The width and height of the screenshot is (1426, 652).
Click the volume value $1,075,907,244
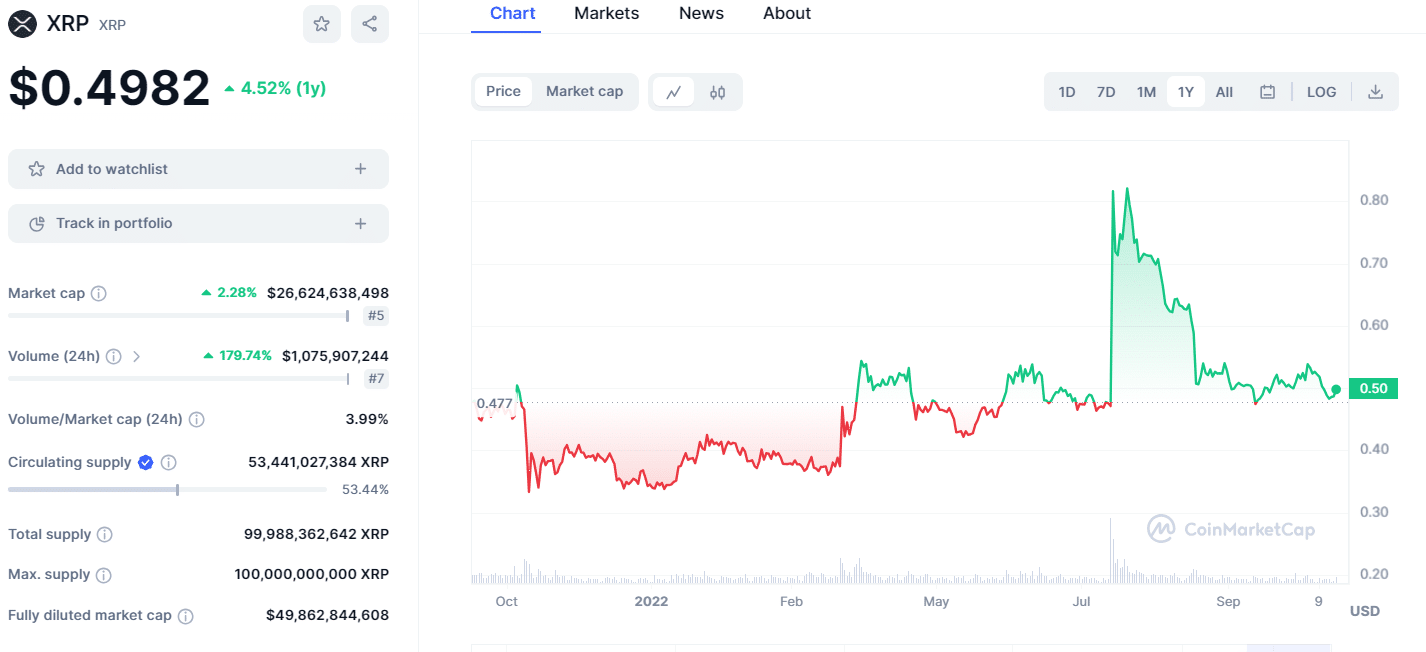click(x=335, y=356)
